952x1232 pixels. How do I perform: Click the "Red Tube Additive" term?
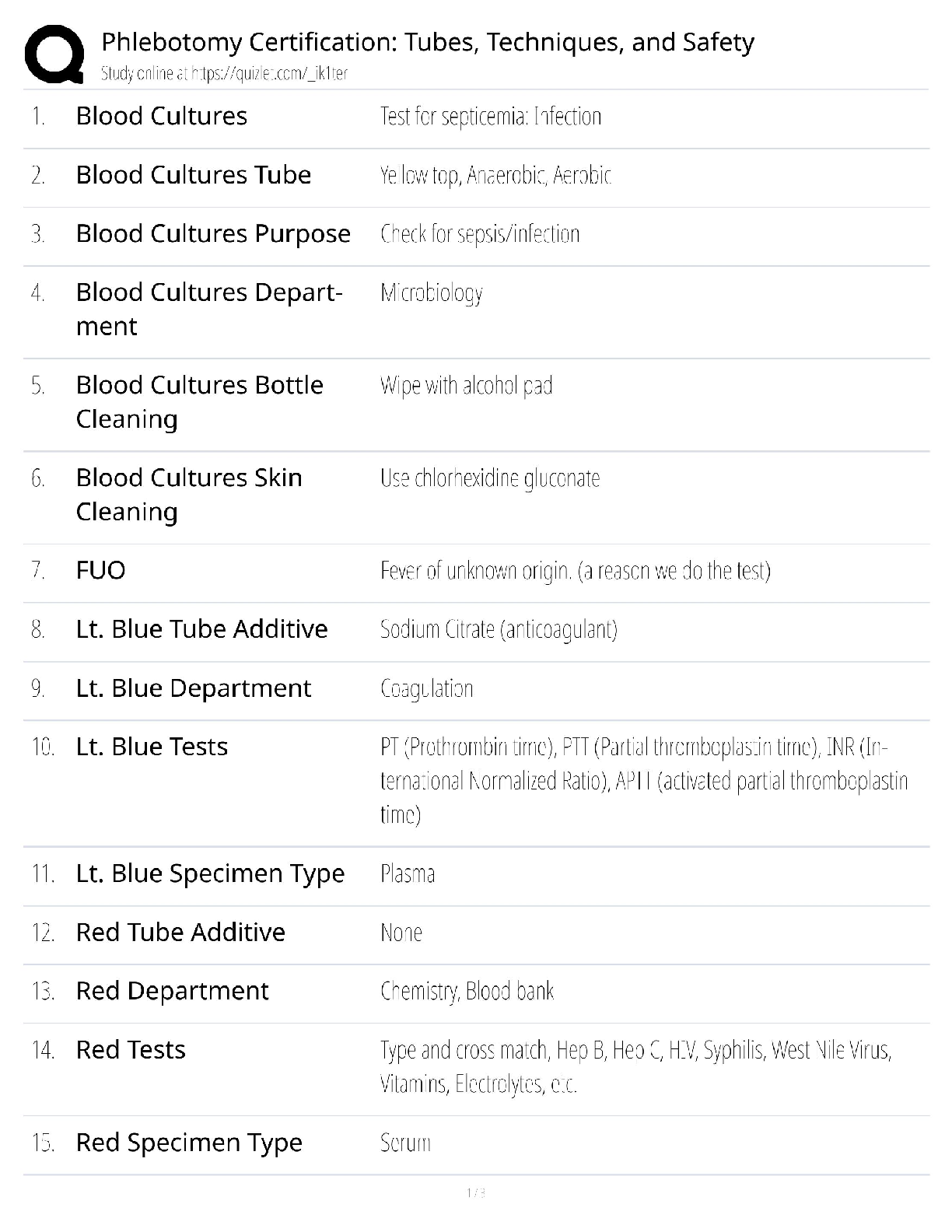point(180,932)
